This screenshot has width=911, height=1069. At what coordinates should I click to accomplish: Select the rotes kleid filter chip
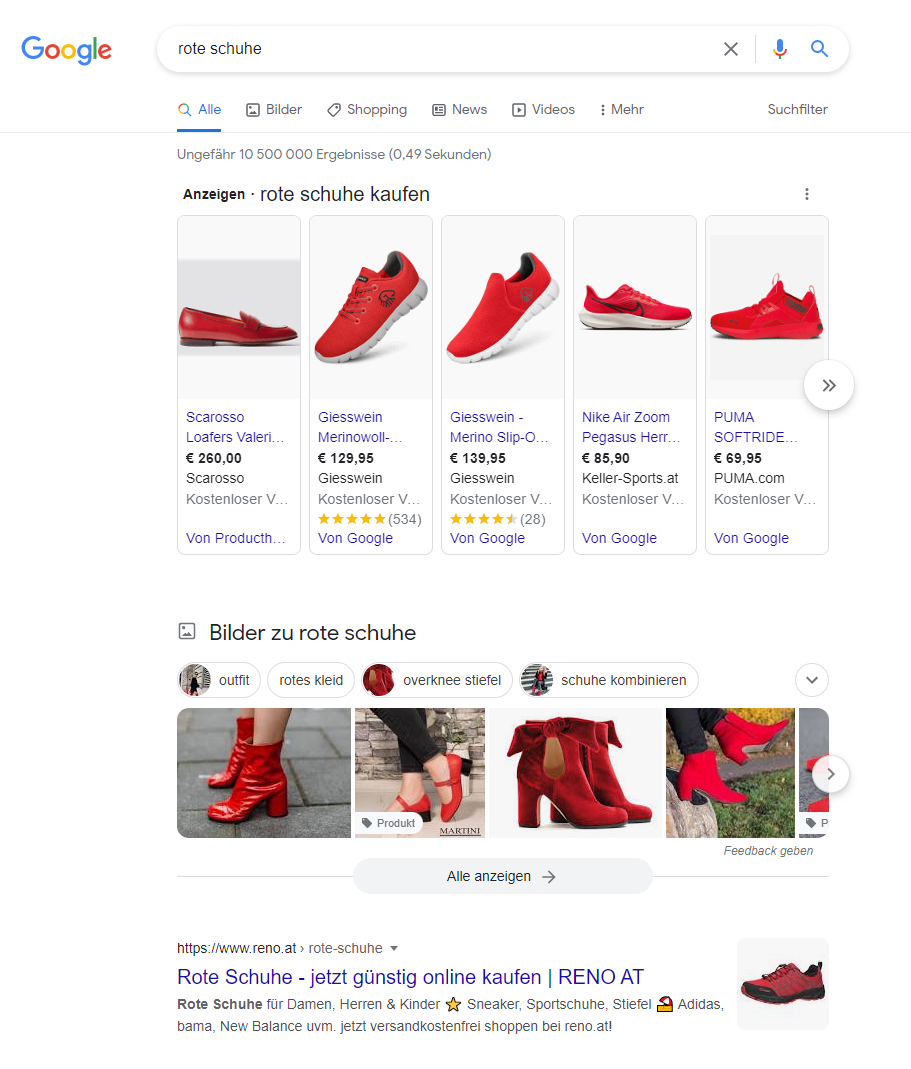311,680
